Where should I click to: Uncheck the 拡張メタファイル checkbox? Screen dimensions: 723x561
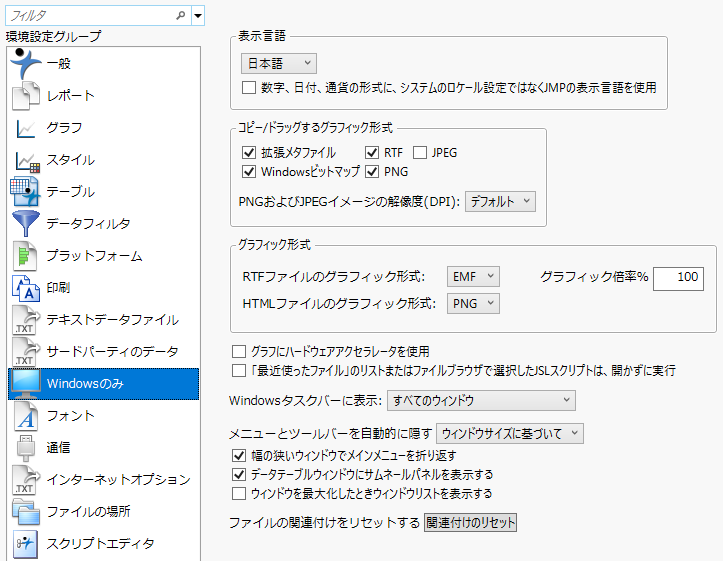(x=249, y=153)
